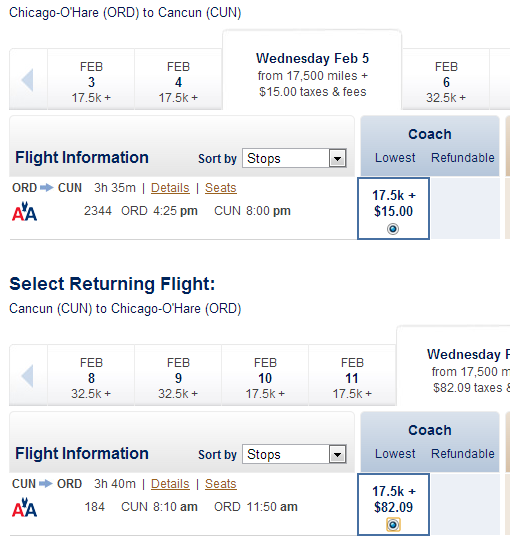Click the American Airlines logo on flight 184
510x560 pixels.
click(24, 508)
